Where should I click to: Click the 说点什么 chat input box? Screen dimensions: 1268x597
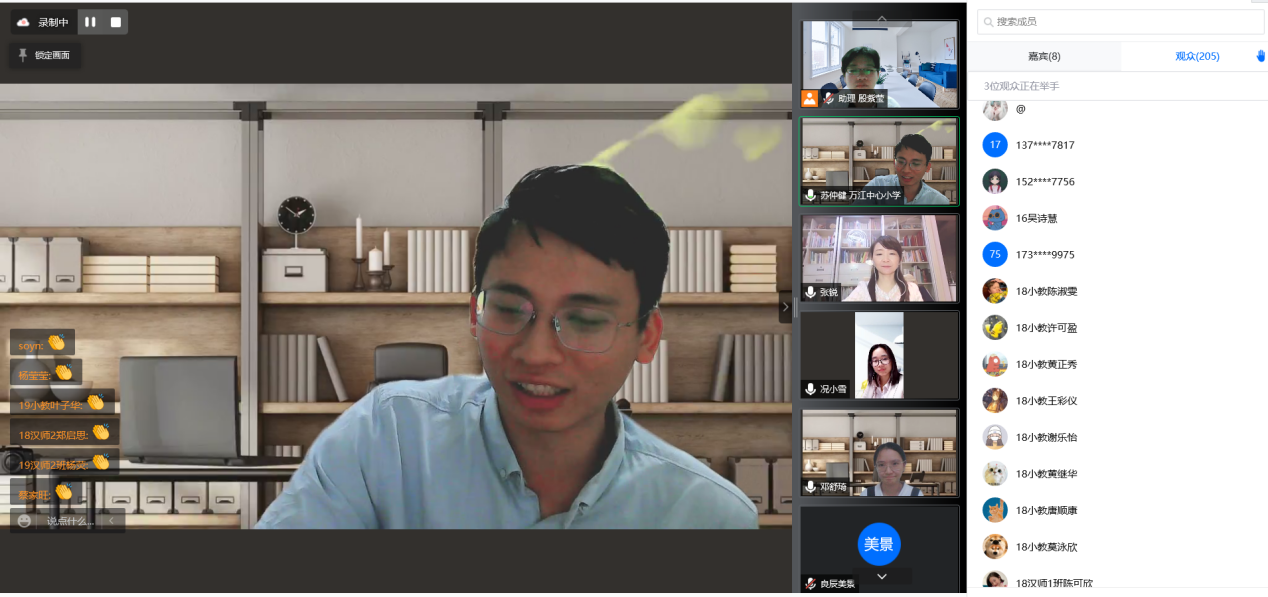pyautogui.click(x=70, y=521)
